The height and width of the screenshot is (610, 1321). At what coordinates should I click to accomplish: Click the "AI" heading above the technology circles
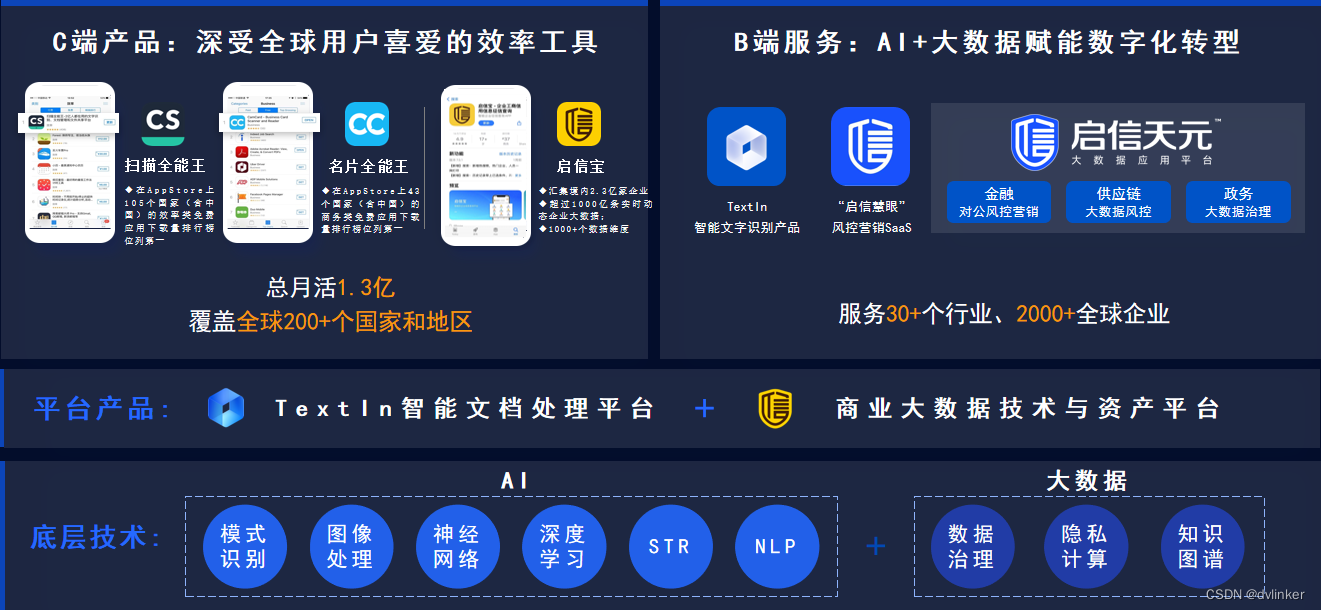click(514, 481)
